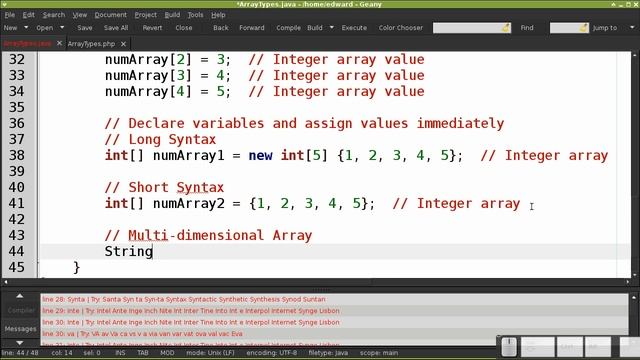Click 'numArray2' on line 41
This screenshot has width=640, height=360.
(x=189, y=203)
